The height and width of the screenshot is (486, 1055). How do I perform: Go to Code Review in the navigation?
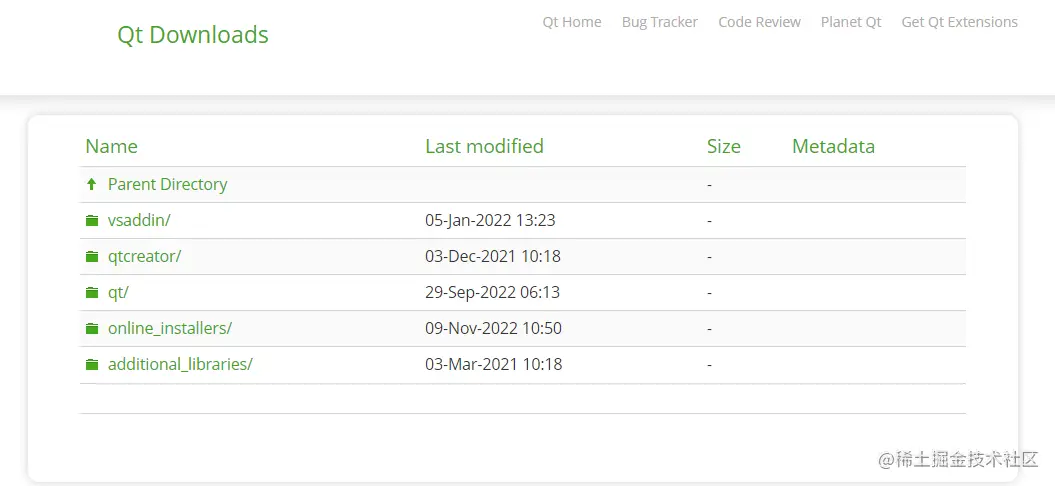tap(759, 22)
